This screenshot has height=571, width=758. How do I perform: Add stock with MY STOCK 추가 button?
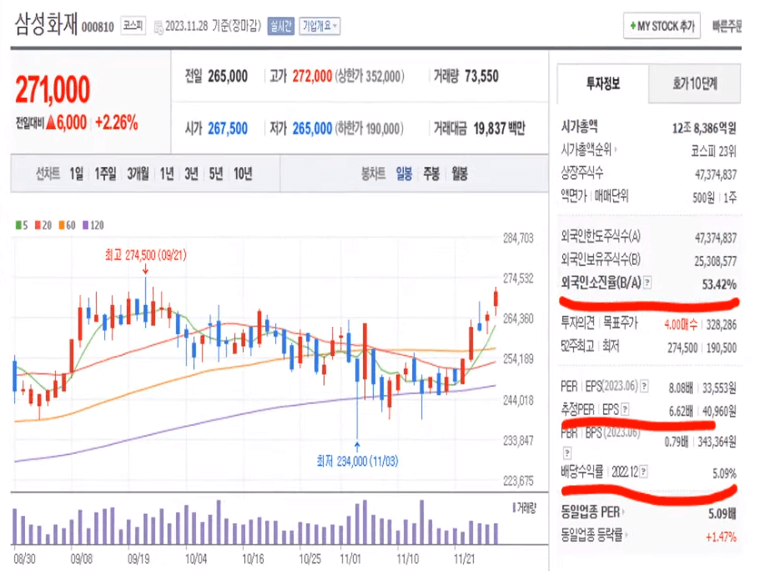click(x=662, y=26)
